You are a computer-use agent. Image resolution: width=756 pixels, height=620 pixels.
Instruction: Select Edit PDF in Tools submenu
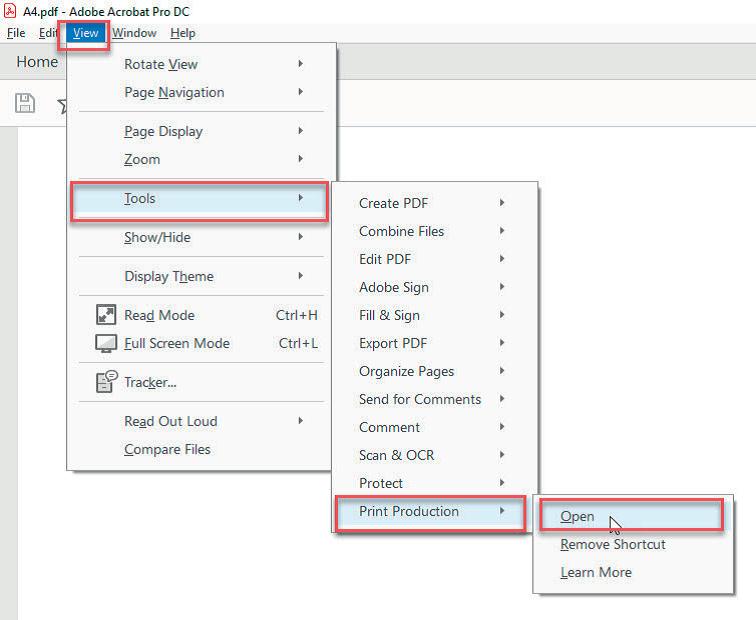click(x=434, y=259)
